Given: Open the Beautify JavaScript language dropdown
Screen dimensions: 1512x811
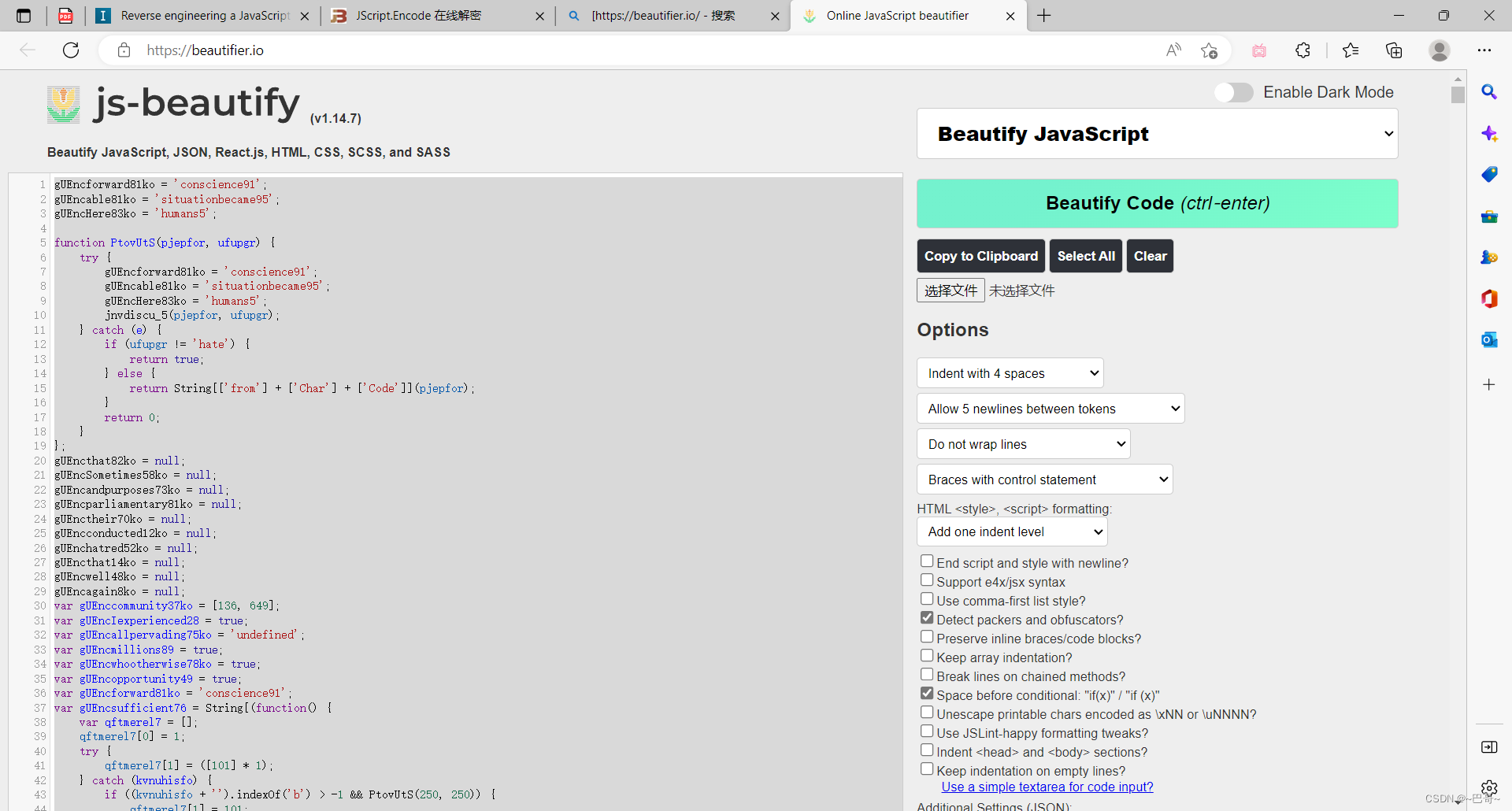Looking at the screenshot, I should point(1158,134).
